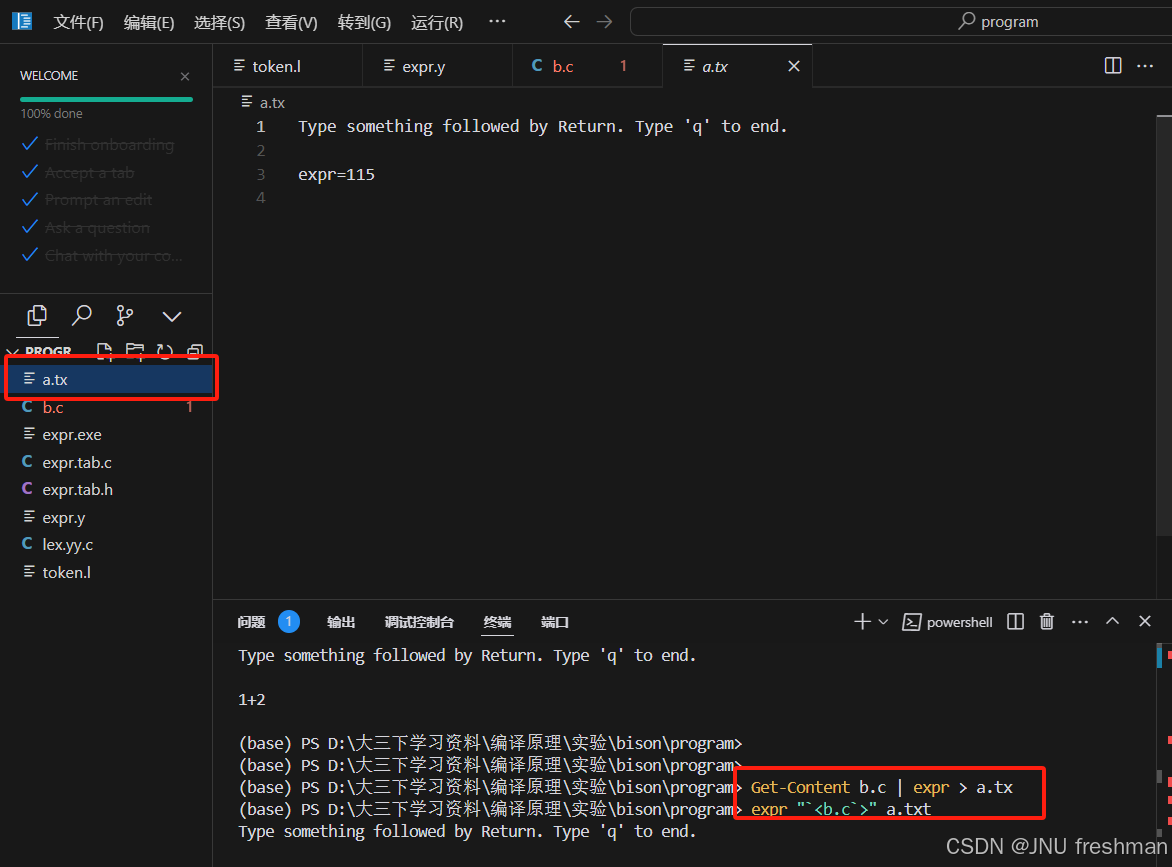Create a new terminal with plus
Screen dimensions: 1172x867
(x=863, y=622)
